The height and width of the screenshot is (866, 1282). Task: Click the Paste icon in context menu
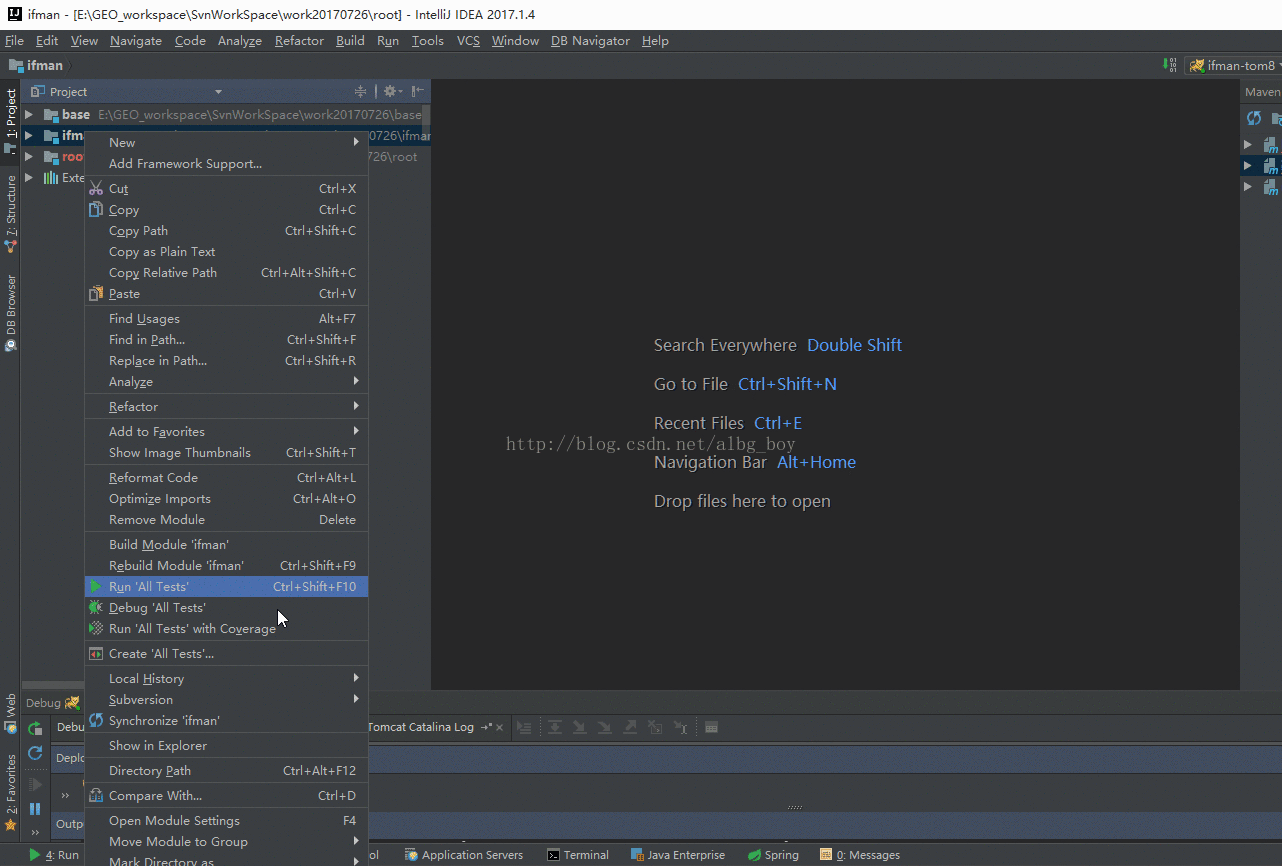(96, 294)
